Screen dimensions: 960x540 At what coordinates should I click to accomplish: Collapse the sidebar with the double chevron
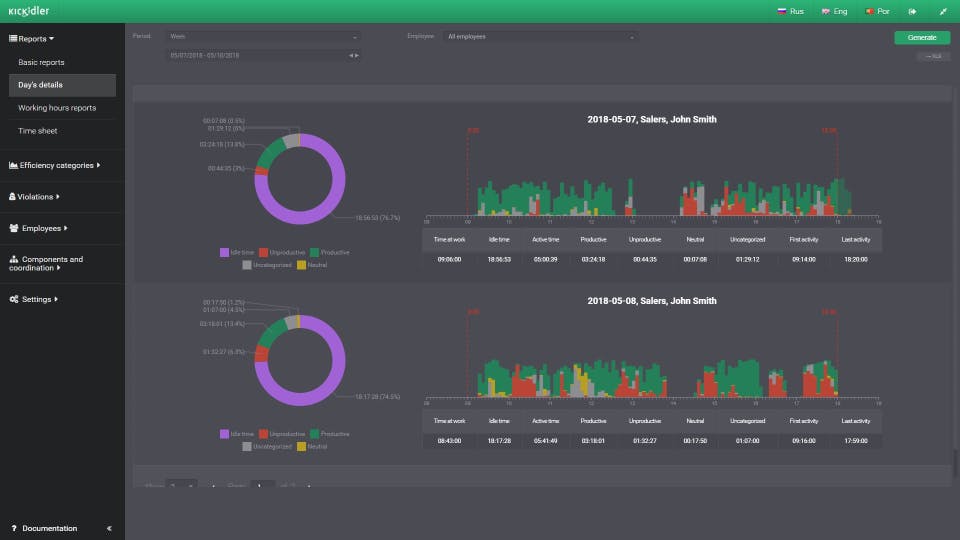tap(109, 528)
